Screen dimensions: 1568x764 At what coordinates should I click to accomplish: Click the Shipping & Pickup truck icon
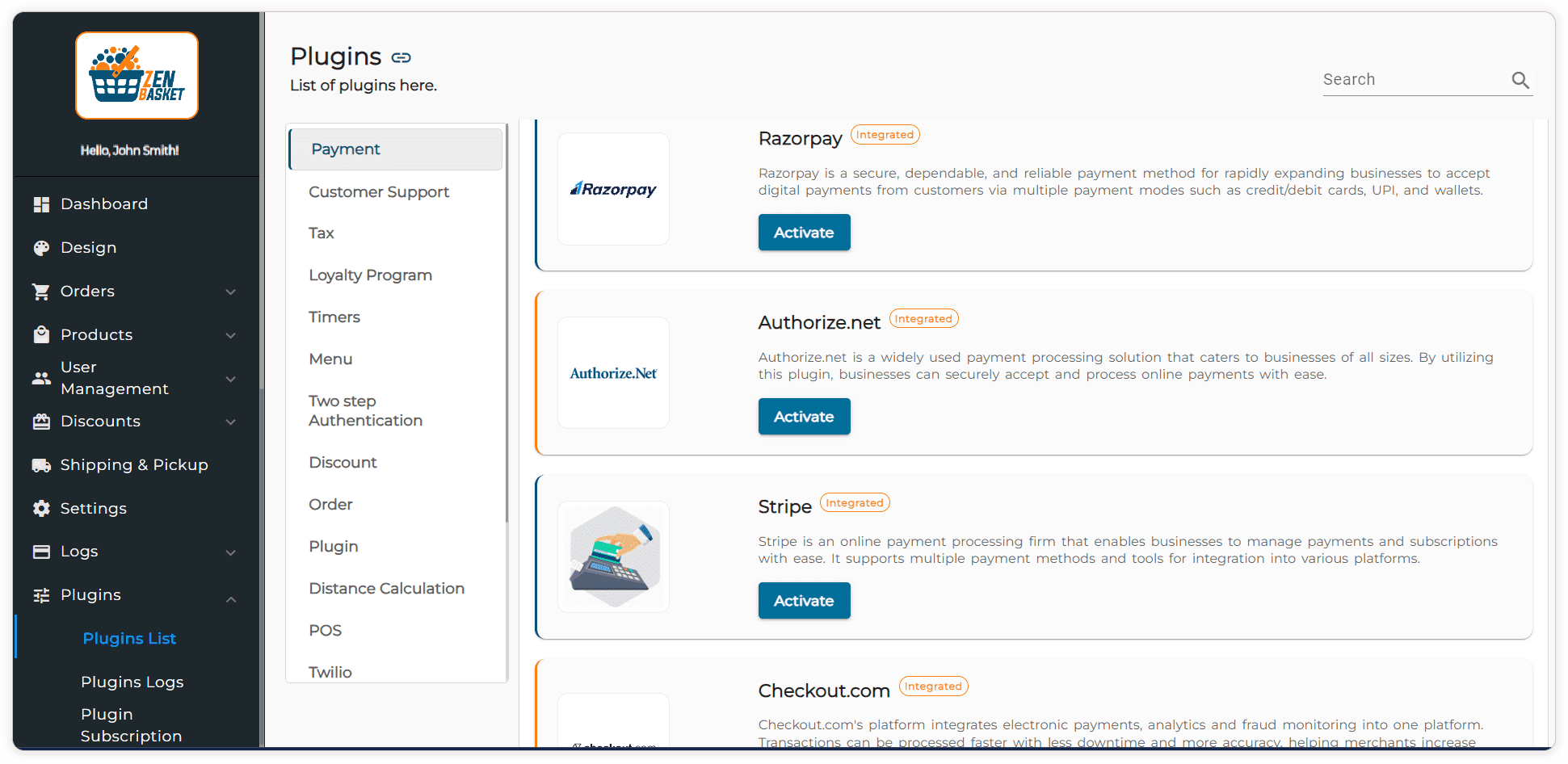[41, 465]
